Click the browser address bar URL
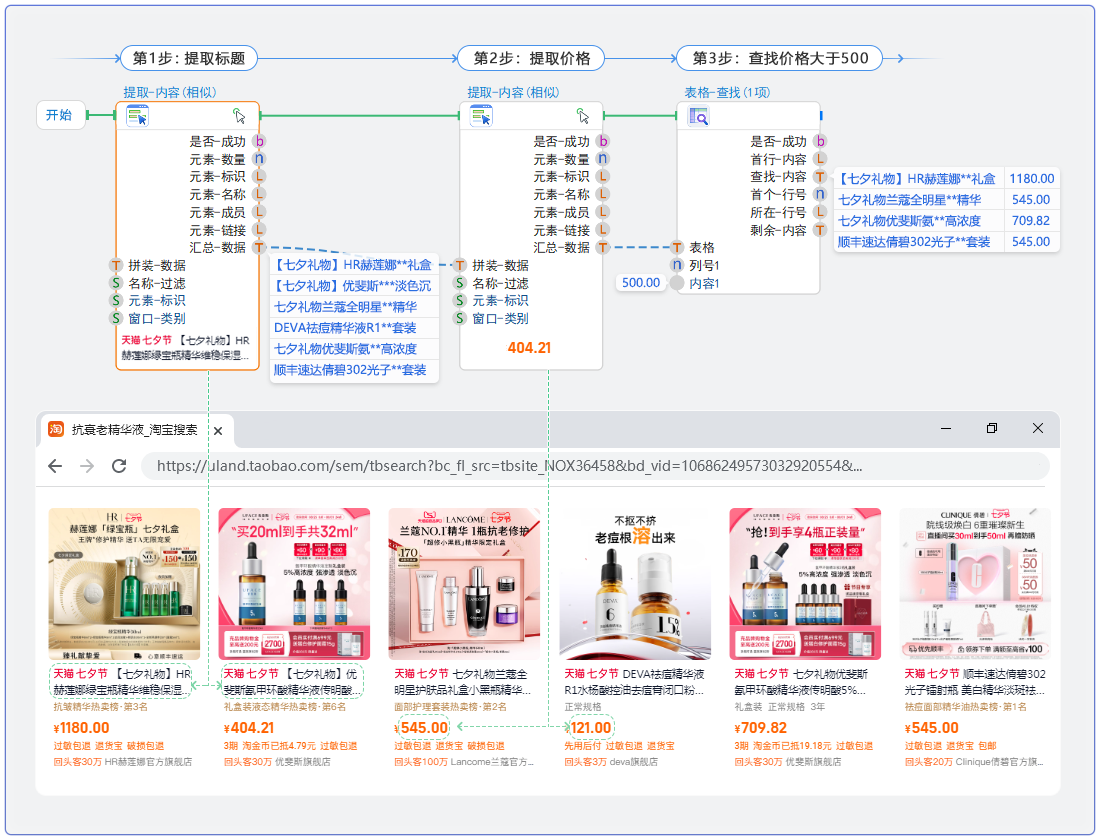Viewport: 1100px width, 840px height. (x=510, y=466)
